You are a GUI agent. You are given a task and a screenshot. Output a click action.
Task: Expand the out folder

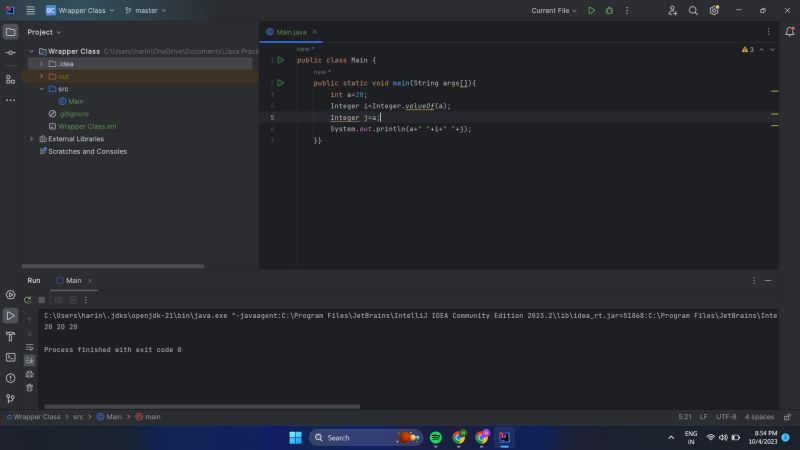click(x=42, y=77)
